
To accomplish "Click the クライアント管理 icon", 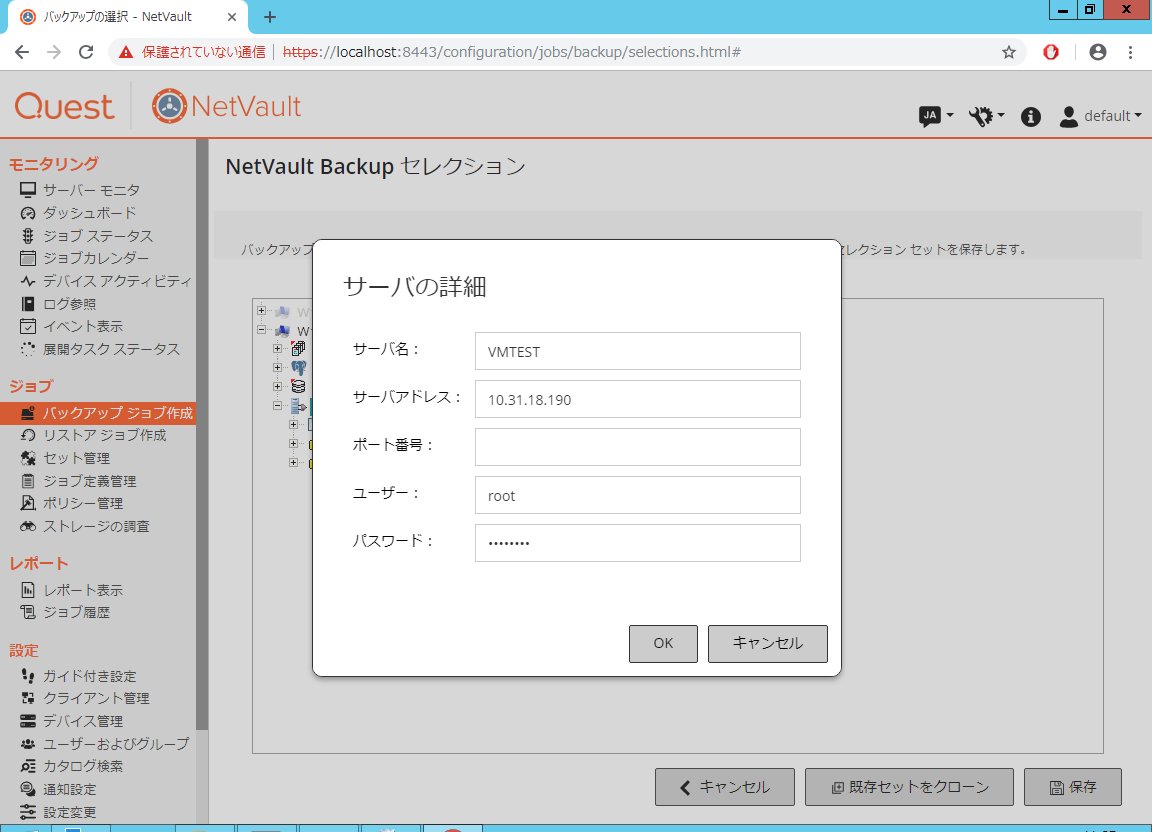I will [x=28, y=698].
